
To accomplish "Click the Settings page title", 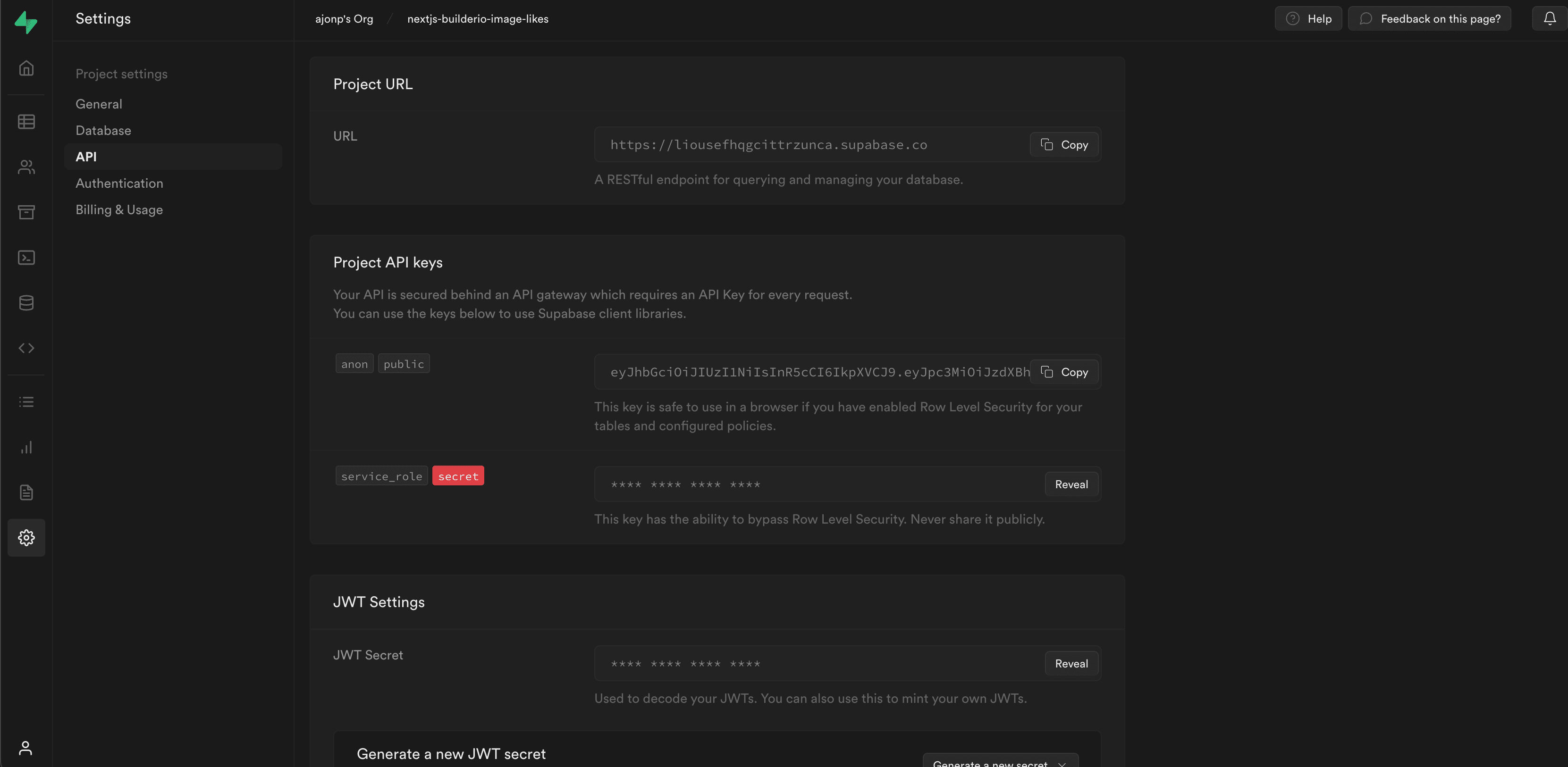I will click(x=103, y=19).
